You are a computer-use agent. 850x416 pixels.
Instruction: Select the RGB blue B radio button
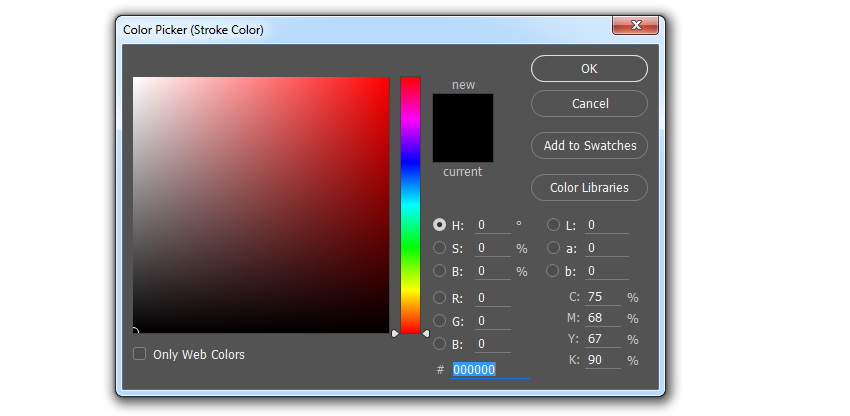click(x=440, y=343)
